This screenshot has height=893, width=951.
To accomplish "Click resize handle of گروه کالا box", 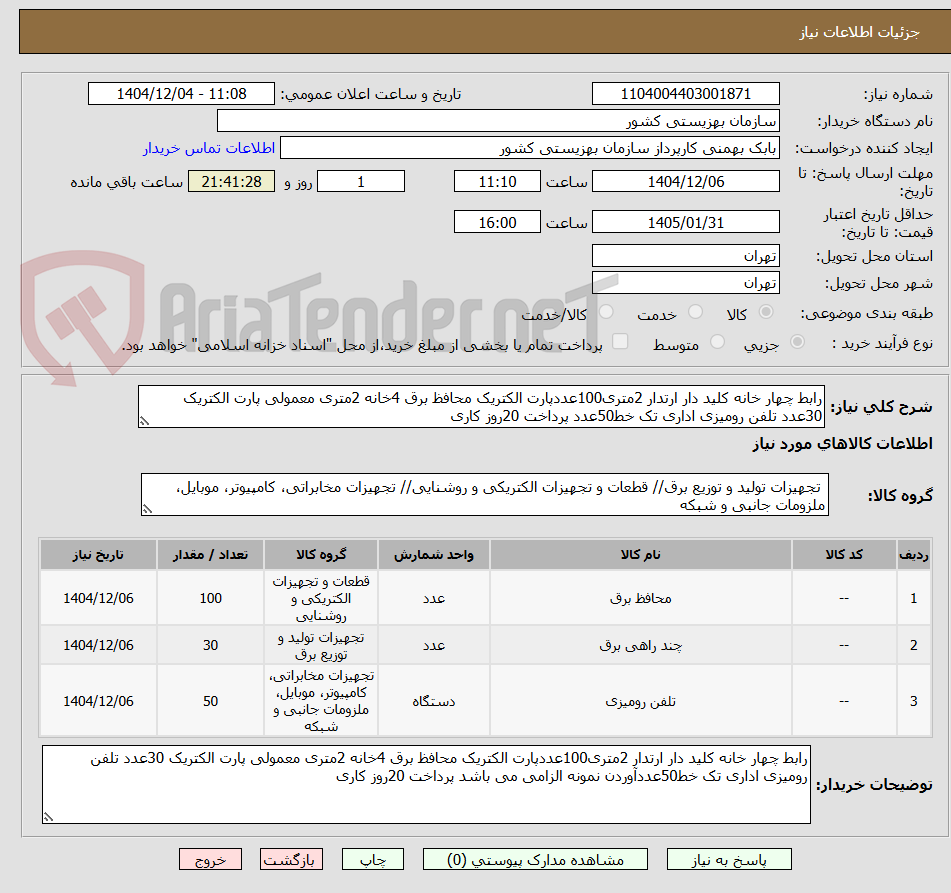I will click(x=147, y=510).
